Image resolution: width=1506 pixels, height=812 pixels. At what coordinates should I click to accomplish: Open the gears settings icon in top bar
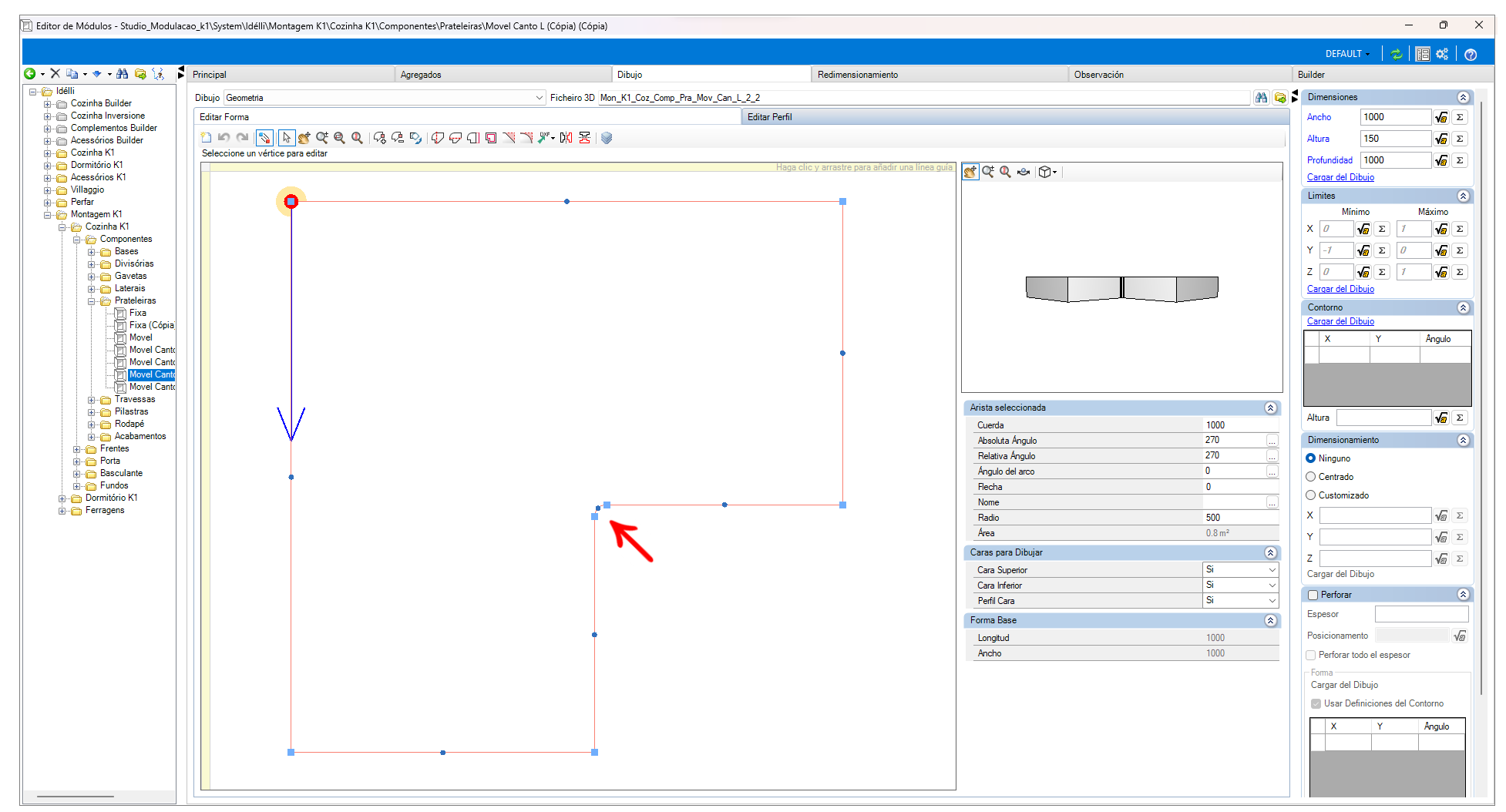[1442, 54]
